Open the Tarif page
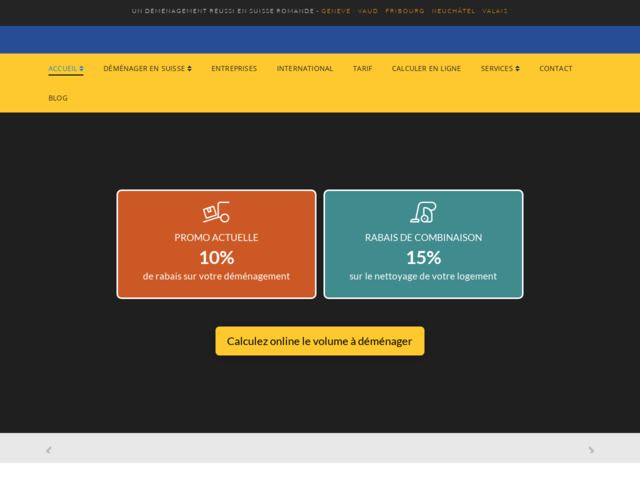Viewport: 640px width, 480px height. click(362, 69)
